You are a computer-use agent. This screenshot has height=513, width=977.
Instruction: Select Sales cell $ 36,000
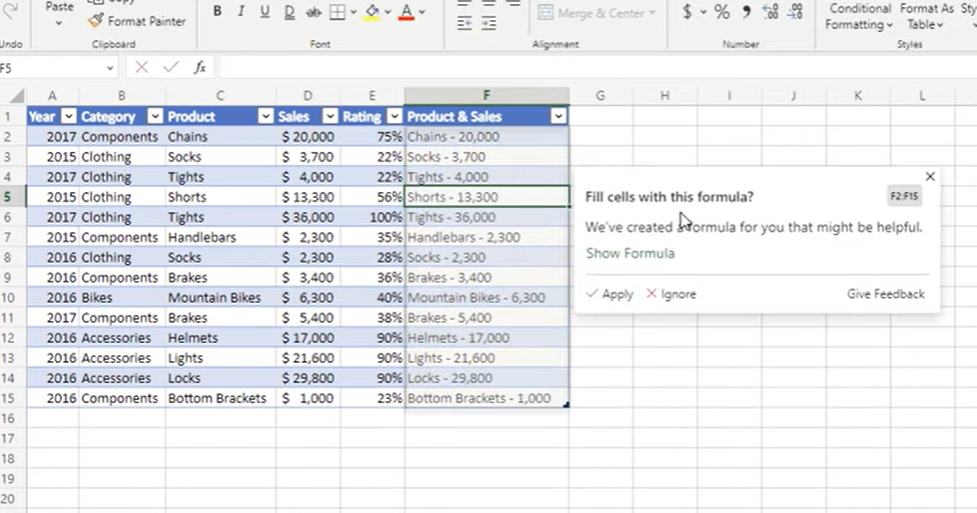[308, 217]
